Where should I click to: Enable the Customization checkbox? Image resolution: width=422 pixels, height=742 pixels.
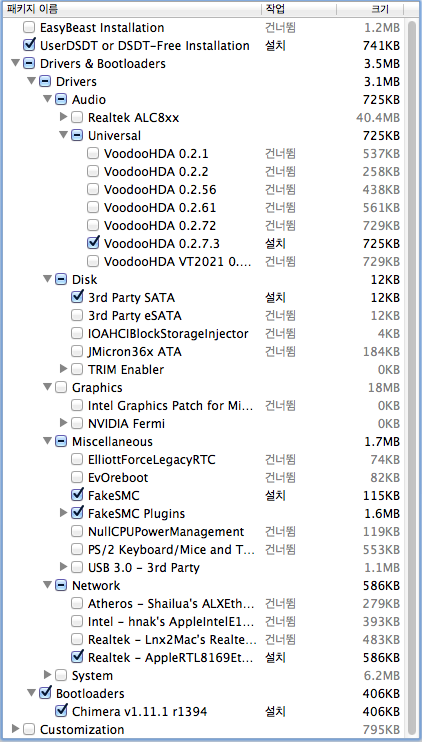(x=29, y=729)
